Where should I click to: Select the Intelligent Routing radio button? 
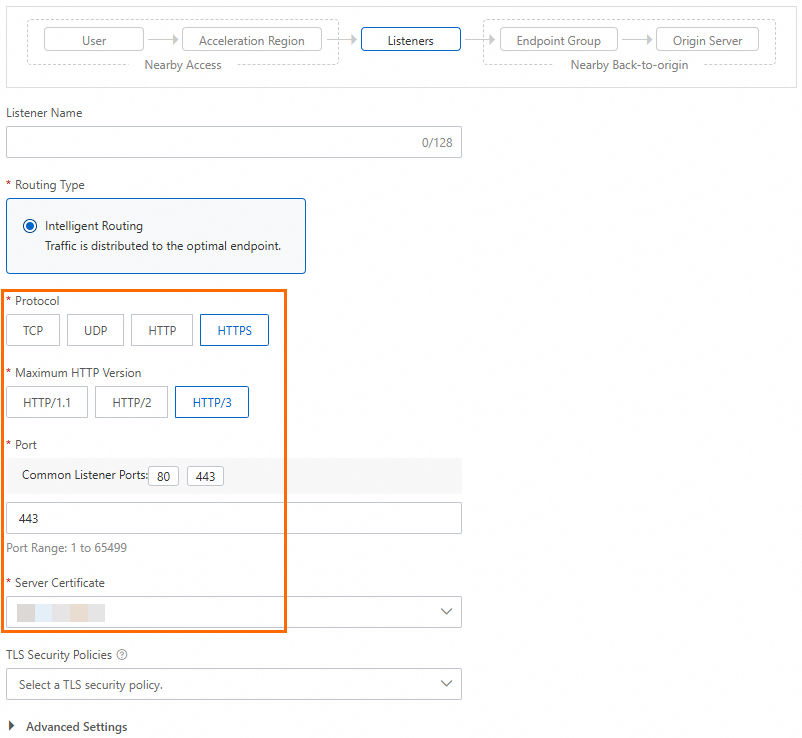click(x=30, y=226)
